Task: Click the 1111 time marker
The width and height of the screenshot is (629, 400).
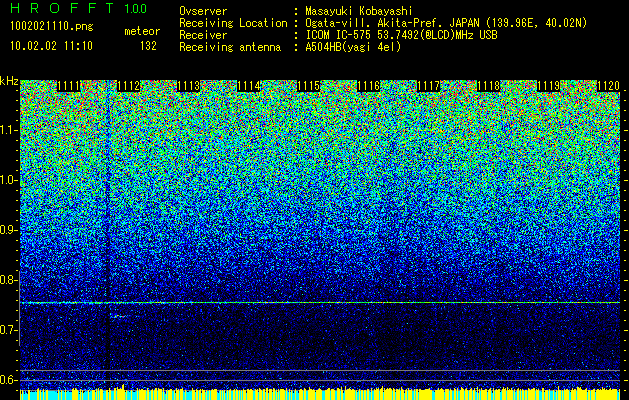Action: 69,86
